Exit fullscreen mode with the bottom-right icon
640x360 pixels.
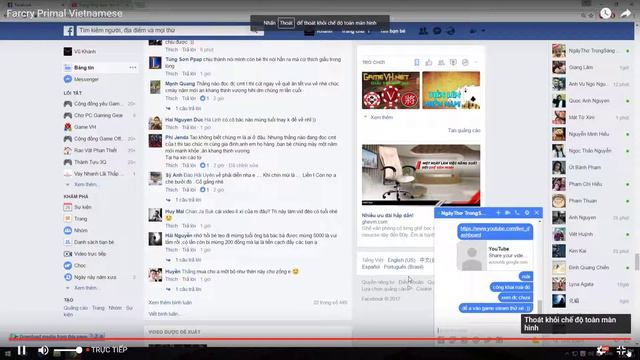pos(622,350)
